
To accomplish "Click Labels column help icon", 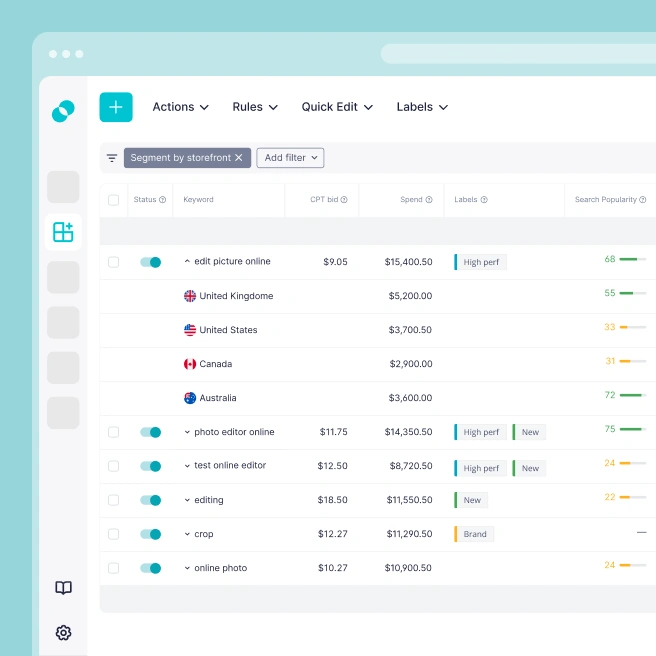I will pyautogui.click(x=484, y=200).
